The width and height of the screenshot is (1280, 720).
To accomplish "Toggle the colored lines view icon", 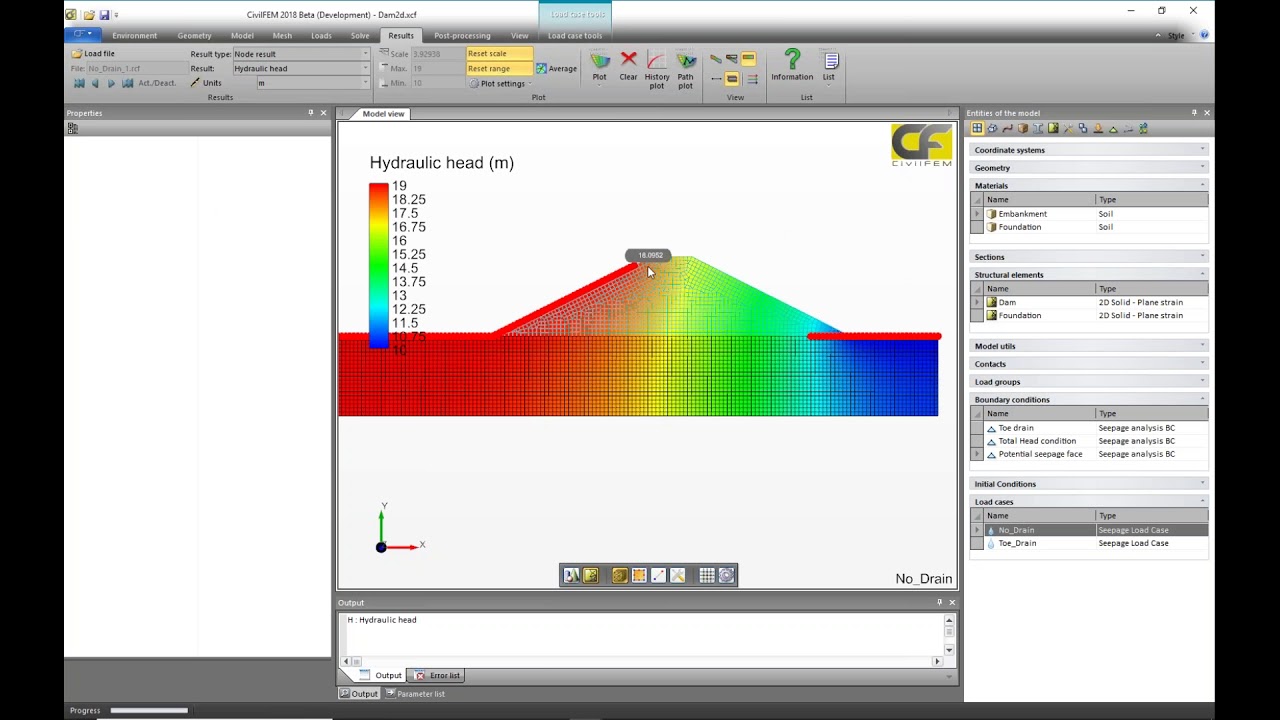I will (x=752, y=78).
